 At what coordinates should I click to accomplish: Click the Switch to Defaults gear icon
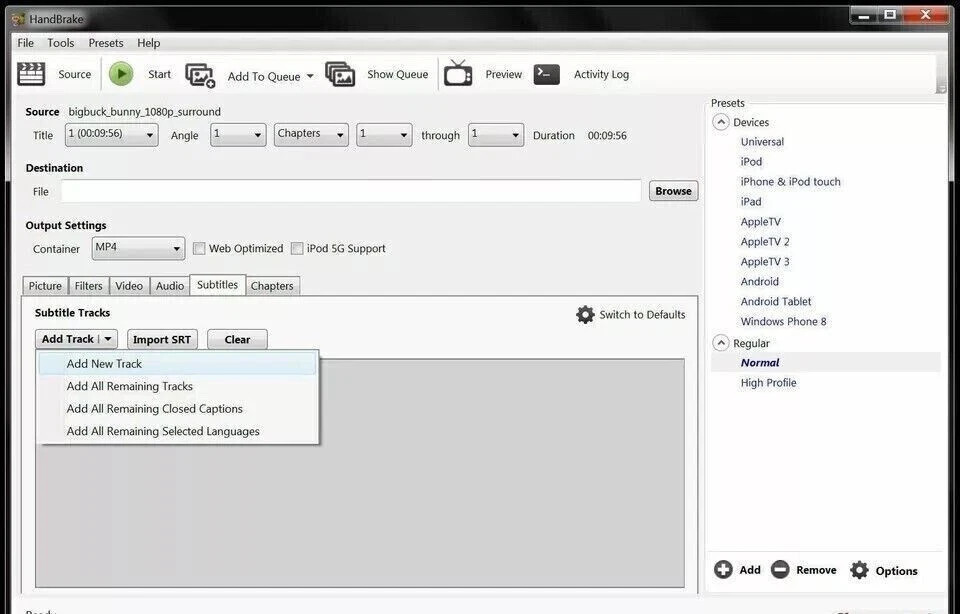(585, 313)
